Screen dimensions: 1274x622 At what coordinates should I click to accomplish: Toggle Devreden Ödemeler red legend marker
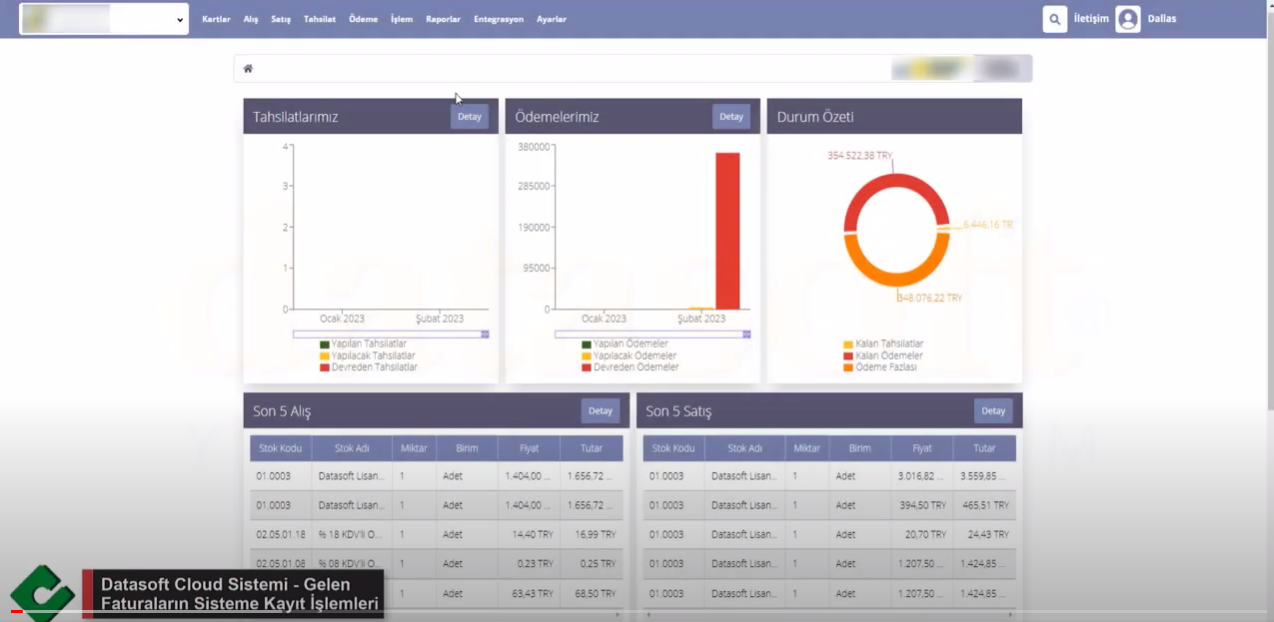coord(586,368)
